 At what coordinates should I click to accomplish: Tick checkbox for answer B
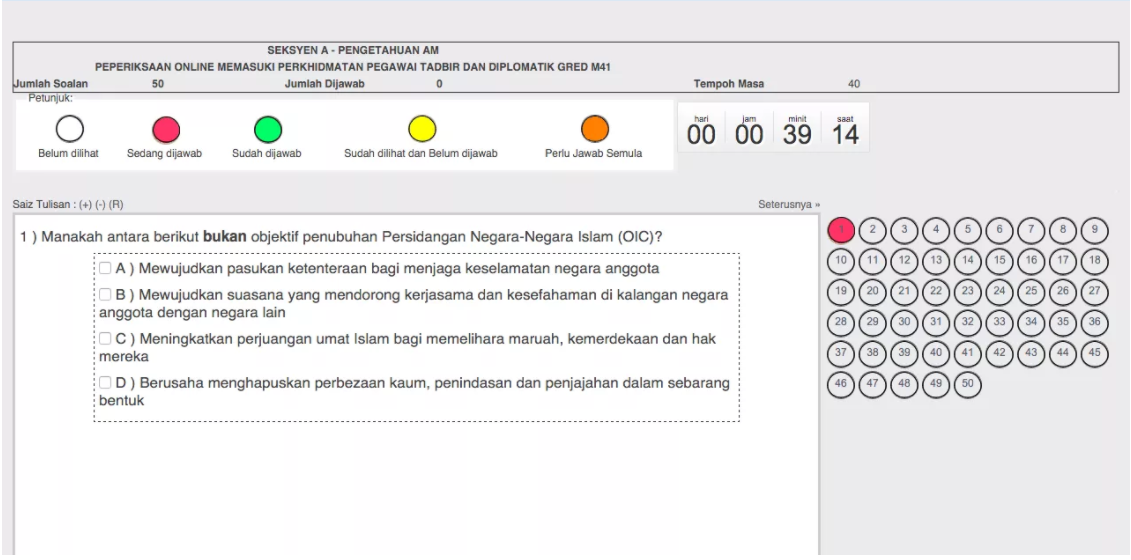(x=105, y=294)
